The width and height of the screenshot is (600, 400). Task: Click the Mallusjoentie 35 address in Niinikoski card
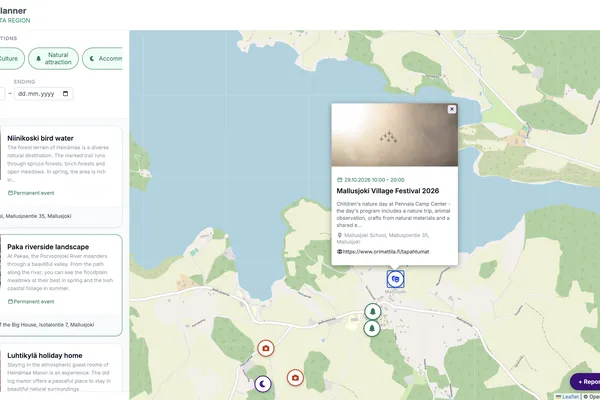[36, 216]
